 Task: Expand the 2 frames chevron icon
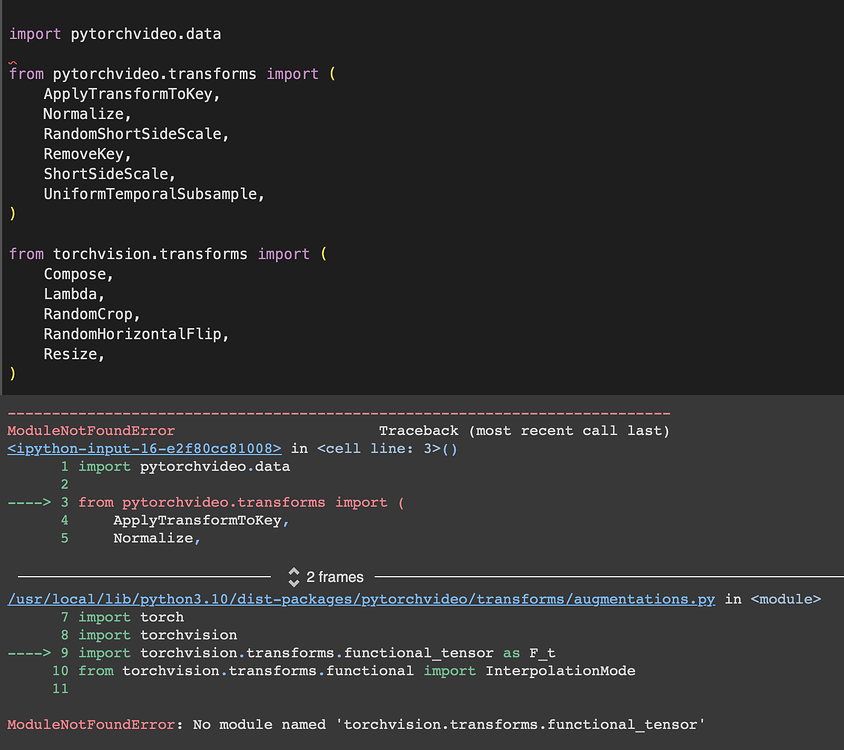pos(294,577)
